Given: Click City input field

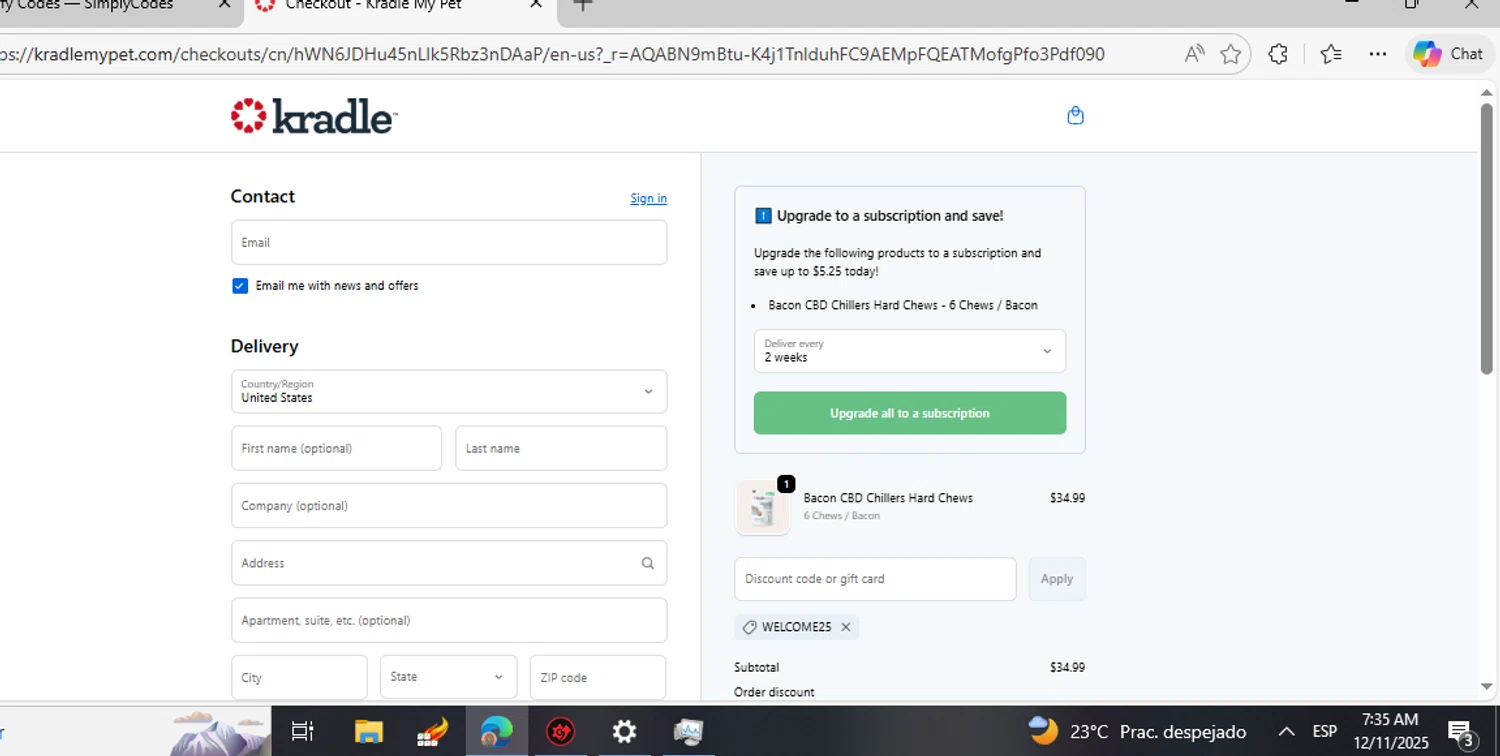Looking at the screenshot, I should point(299,677).
